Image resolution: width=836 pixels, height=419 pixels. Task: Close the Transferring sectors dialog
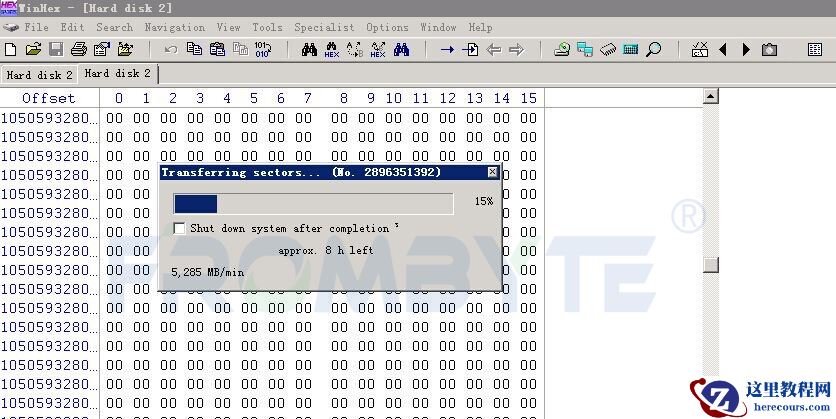tap(493, 172)
